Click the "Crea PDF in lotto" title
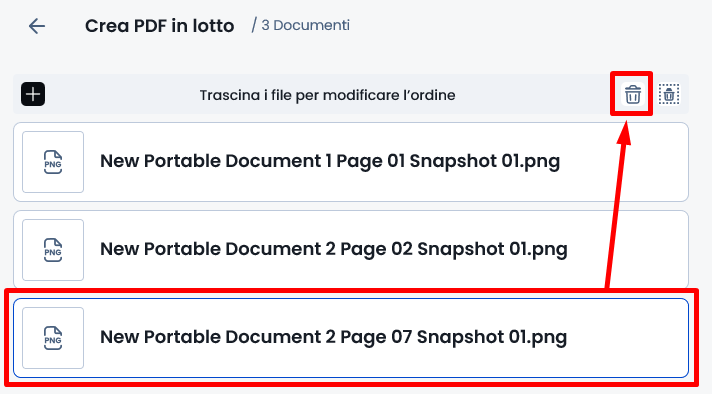Viewport: 712px width, 394px height. pyautogui.click(x=159, y=26)
